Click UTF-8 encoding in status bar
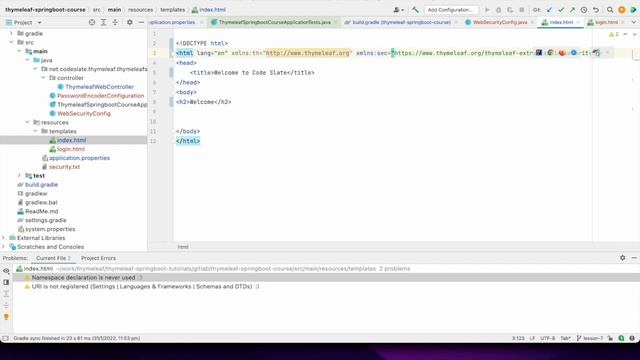This screenshot has height=360, width=640. click(x=547, y=338)
